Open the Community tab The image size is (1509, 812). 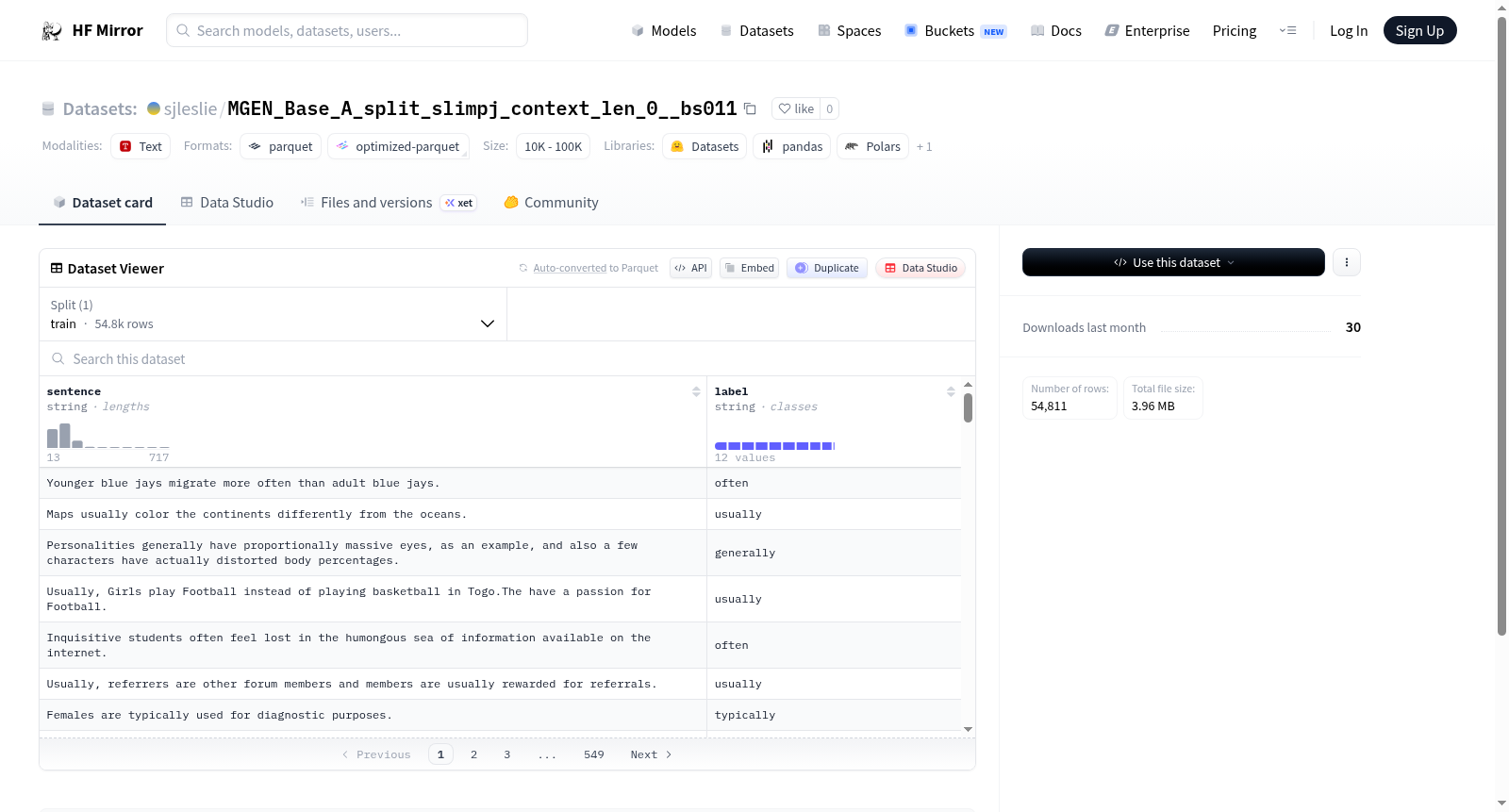tap(551, 203)
